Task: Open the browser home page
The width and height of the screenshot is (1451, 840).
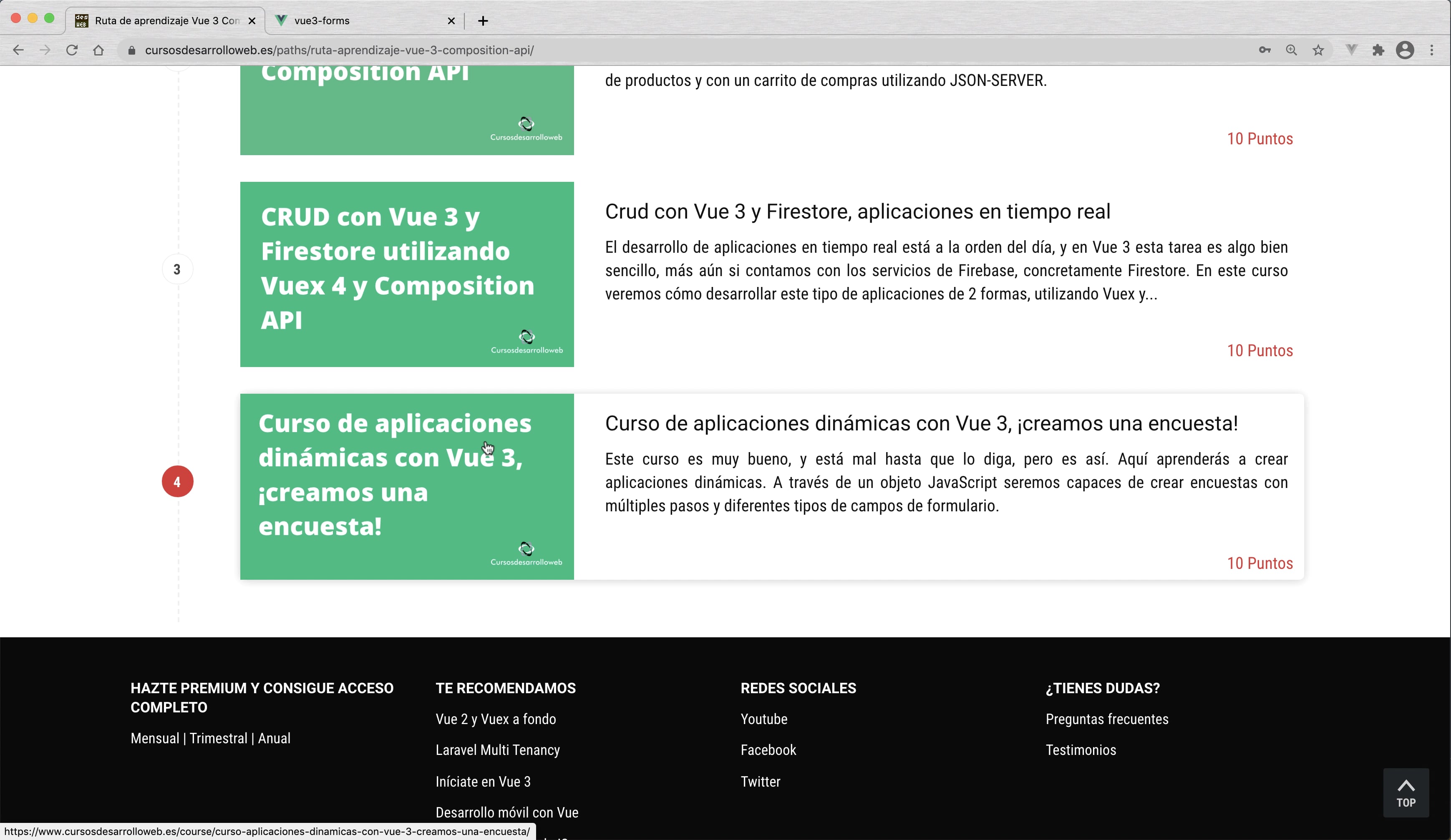Action: point(98,50)
